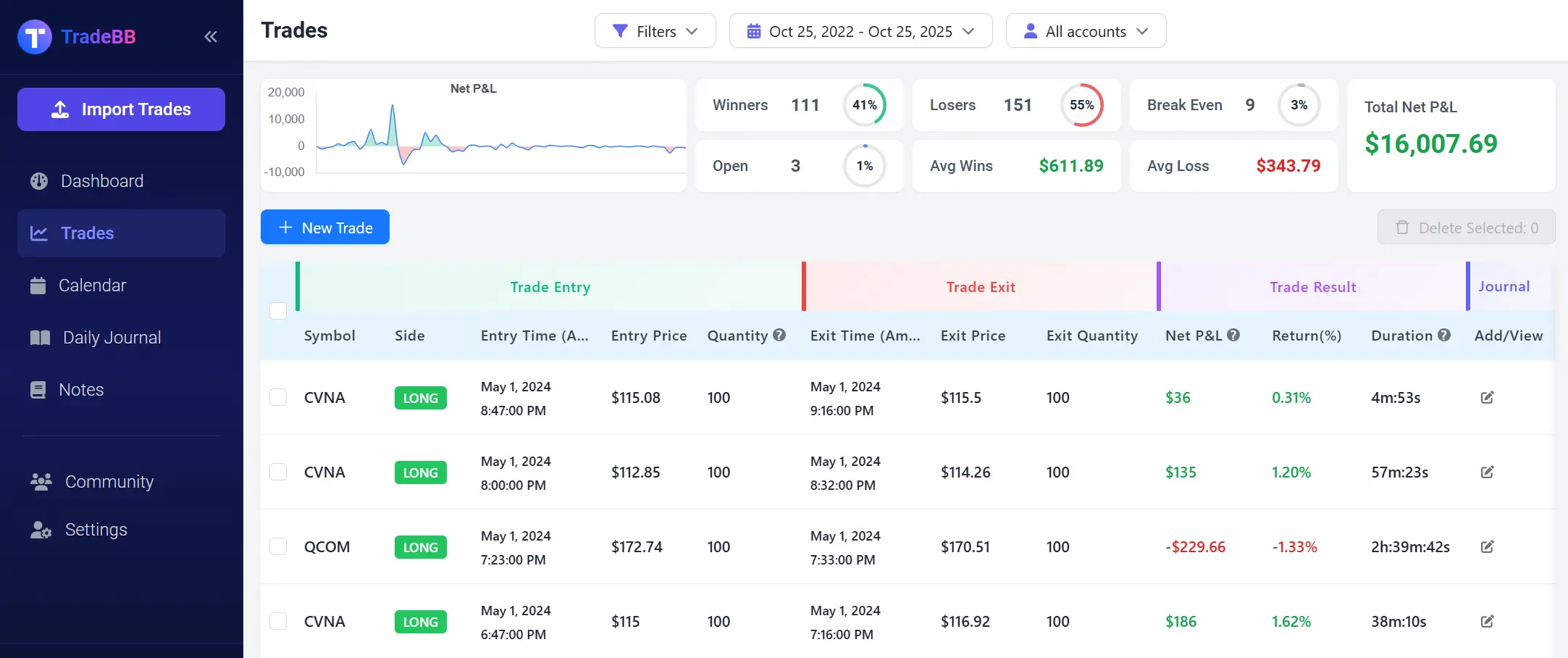Open the date range picker dropdown
The height and width of the screenshot is (658, 1568).
(x=860, y=31)
